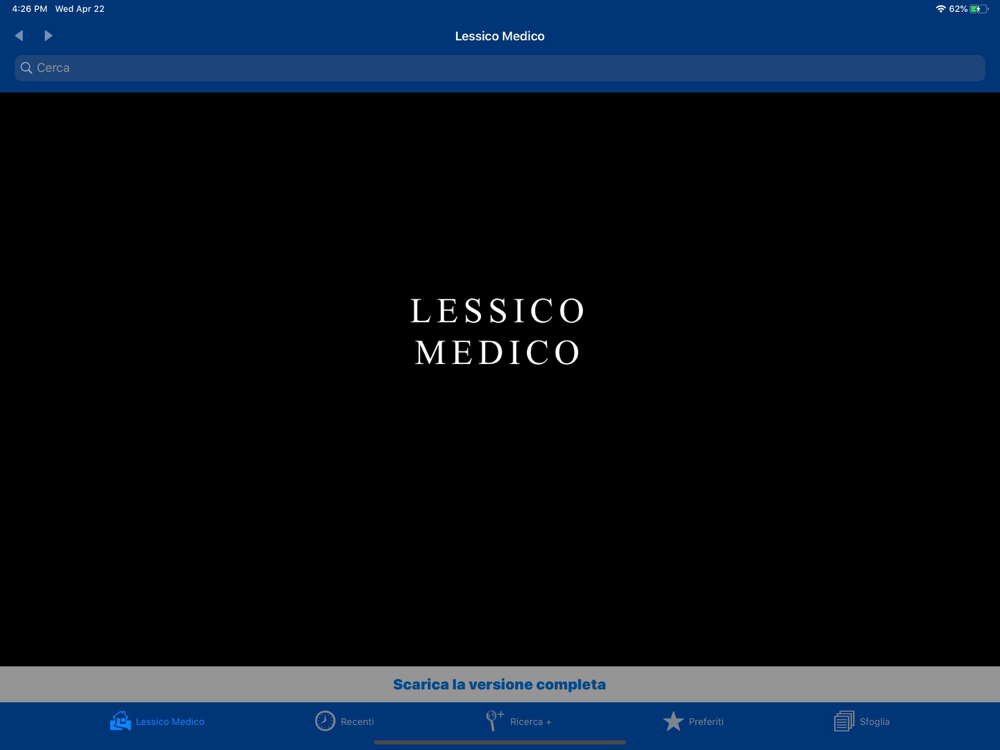Open the Recenti tab
1000x750 pixels.
[x=344, y=721]
